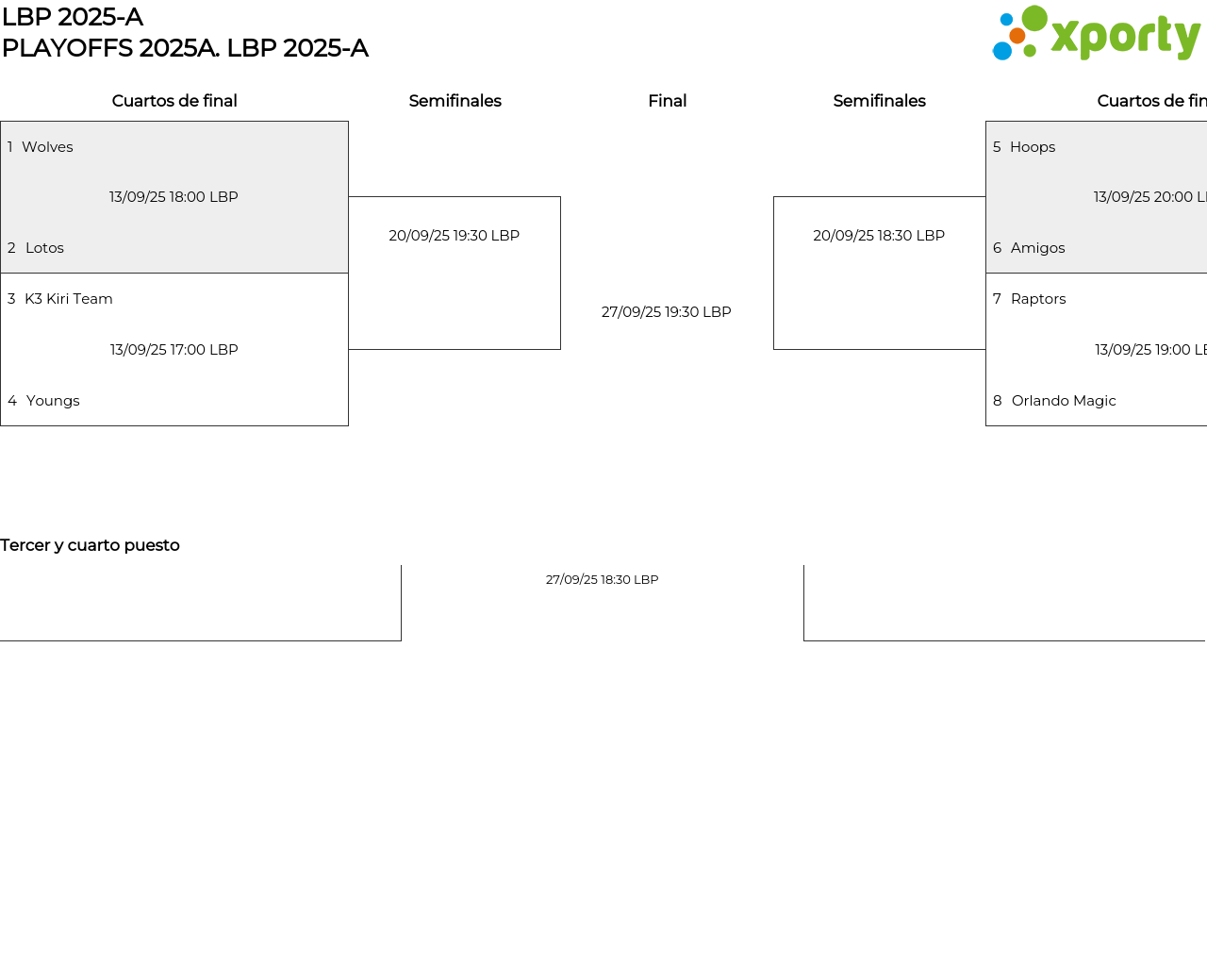The width and height of the screenshot is (1207, 980).
Task: Open the Orlando Magic team entry
Action: [x=1064, y=401]
